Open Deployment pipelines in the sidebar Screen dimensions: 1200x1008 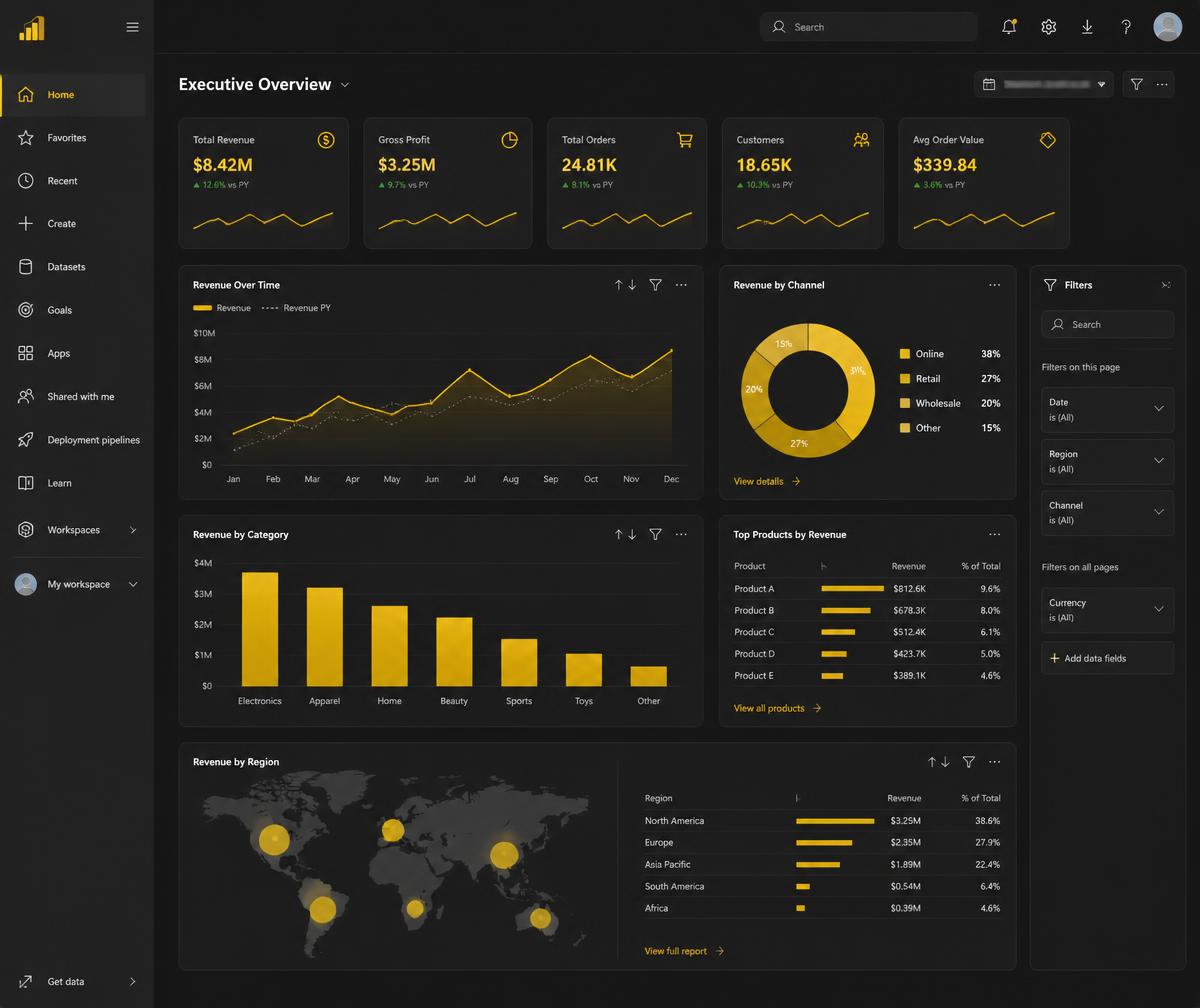[x=74, y=440]
